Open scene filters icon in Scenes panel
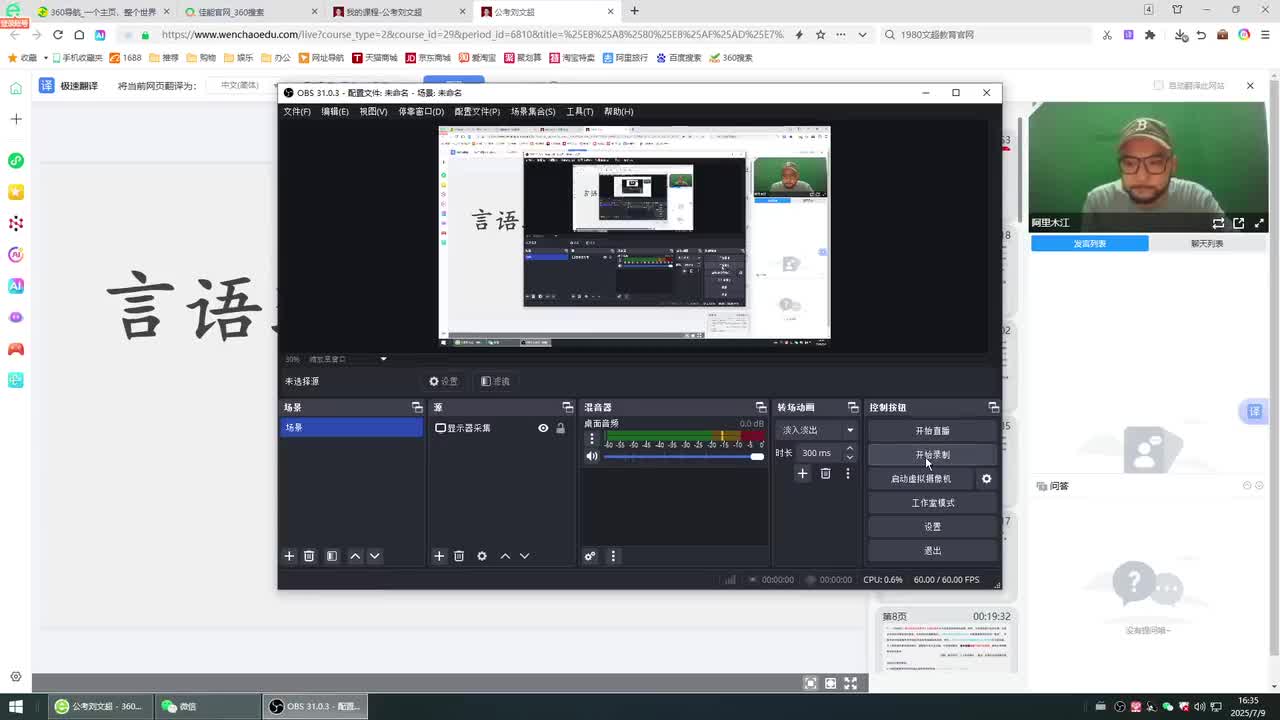This screenshot has width=1280, height=720. (x=332, y=556)
